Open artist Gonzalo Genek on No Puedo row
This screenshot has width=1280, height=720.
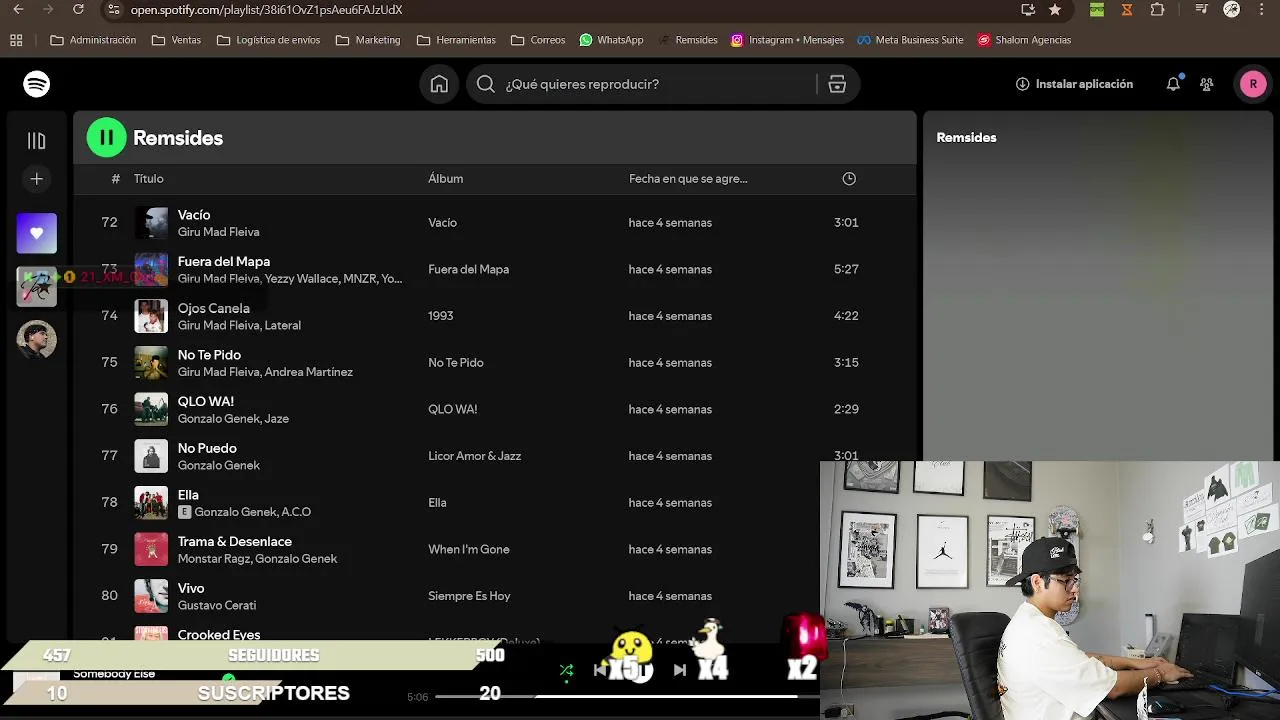tap(219, 465)
